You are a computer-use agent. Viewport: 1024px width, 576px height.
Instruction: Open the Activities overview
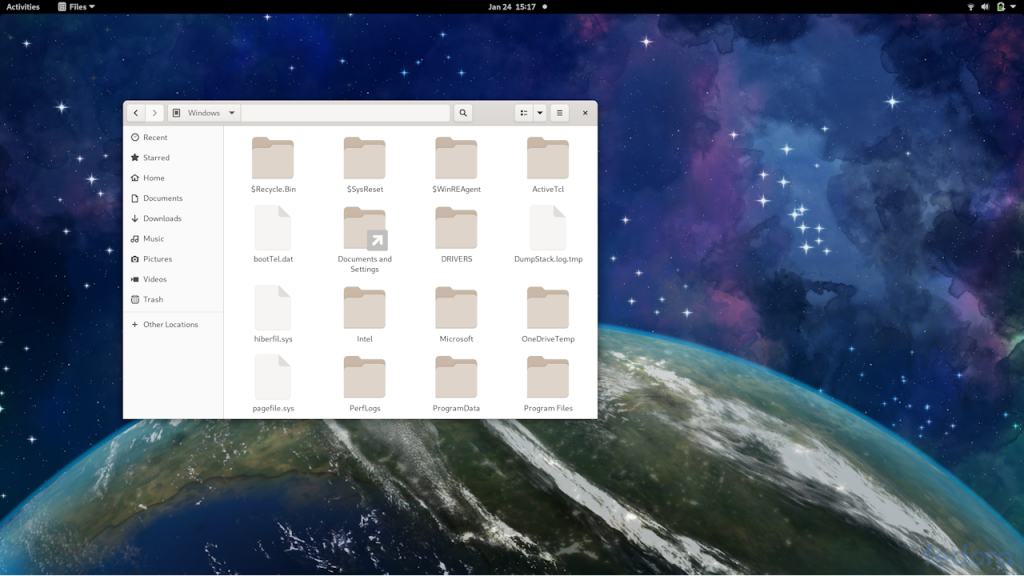tap(23, 7)
